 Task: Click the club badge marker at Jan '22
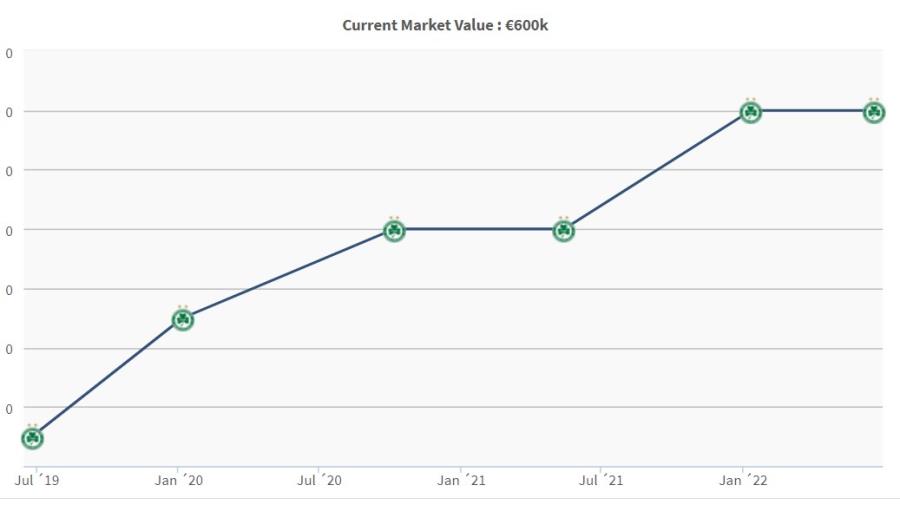tap(751, 112)
